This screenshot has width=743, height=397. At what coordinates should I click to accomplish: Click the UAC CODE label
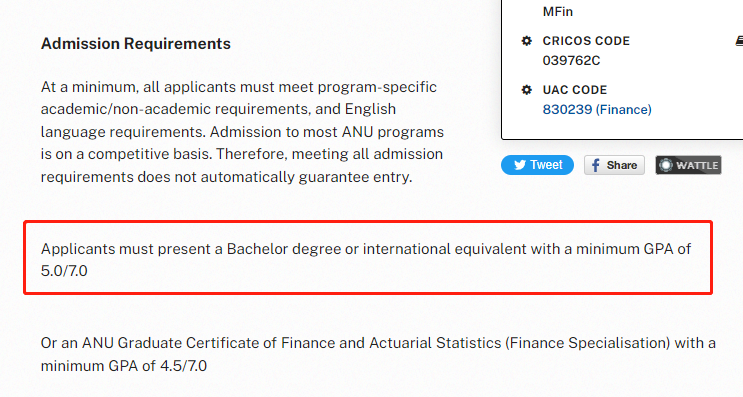(575, 90)
